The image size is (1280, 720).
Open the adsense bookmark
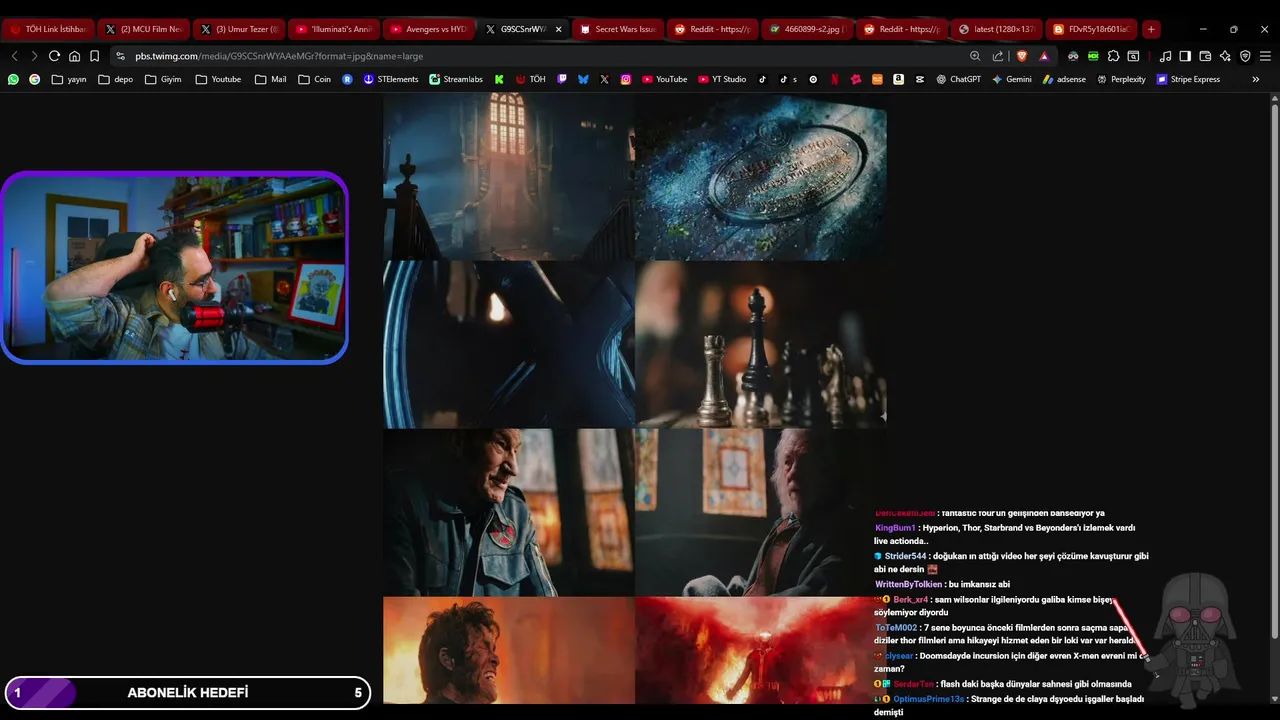point(1064,79)
